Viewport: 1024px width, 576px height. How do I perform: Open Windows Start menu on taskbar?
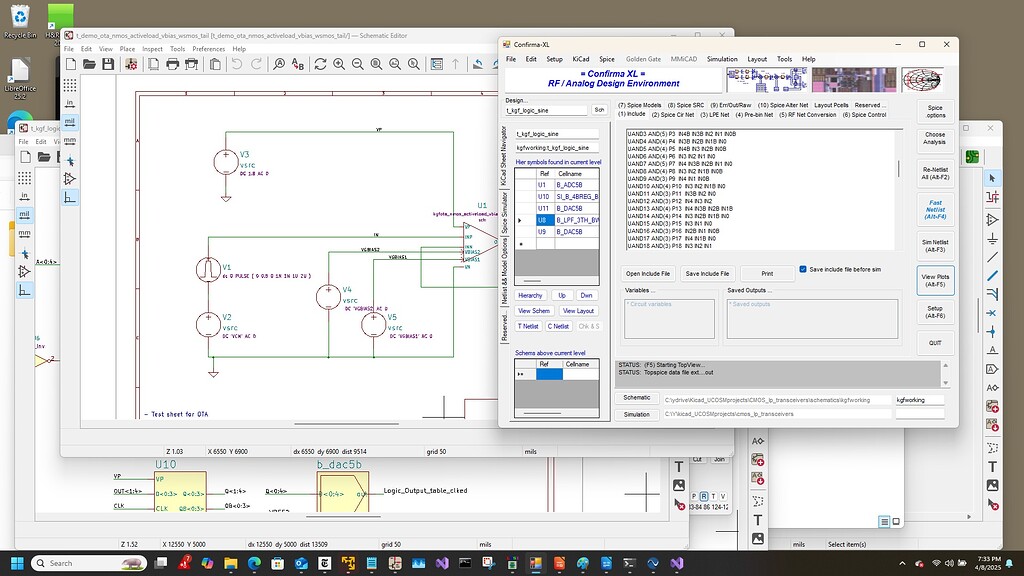pyautogui.click(x=17, y=563)
